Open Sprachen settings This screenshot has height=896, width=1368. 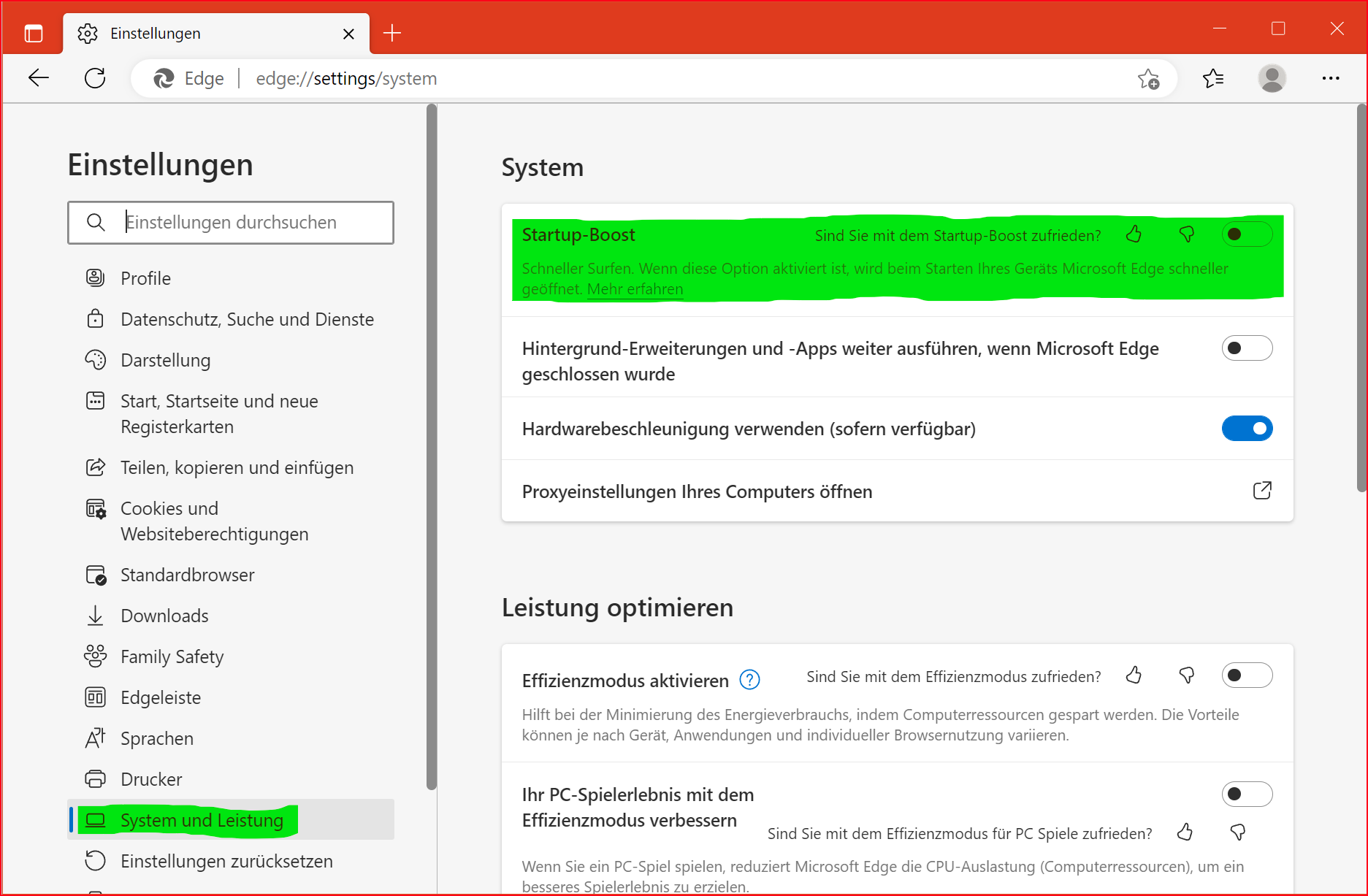[231, 738]
